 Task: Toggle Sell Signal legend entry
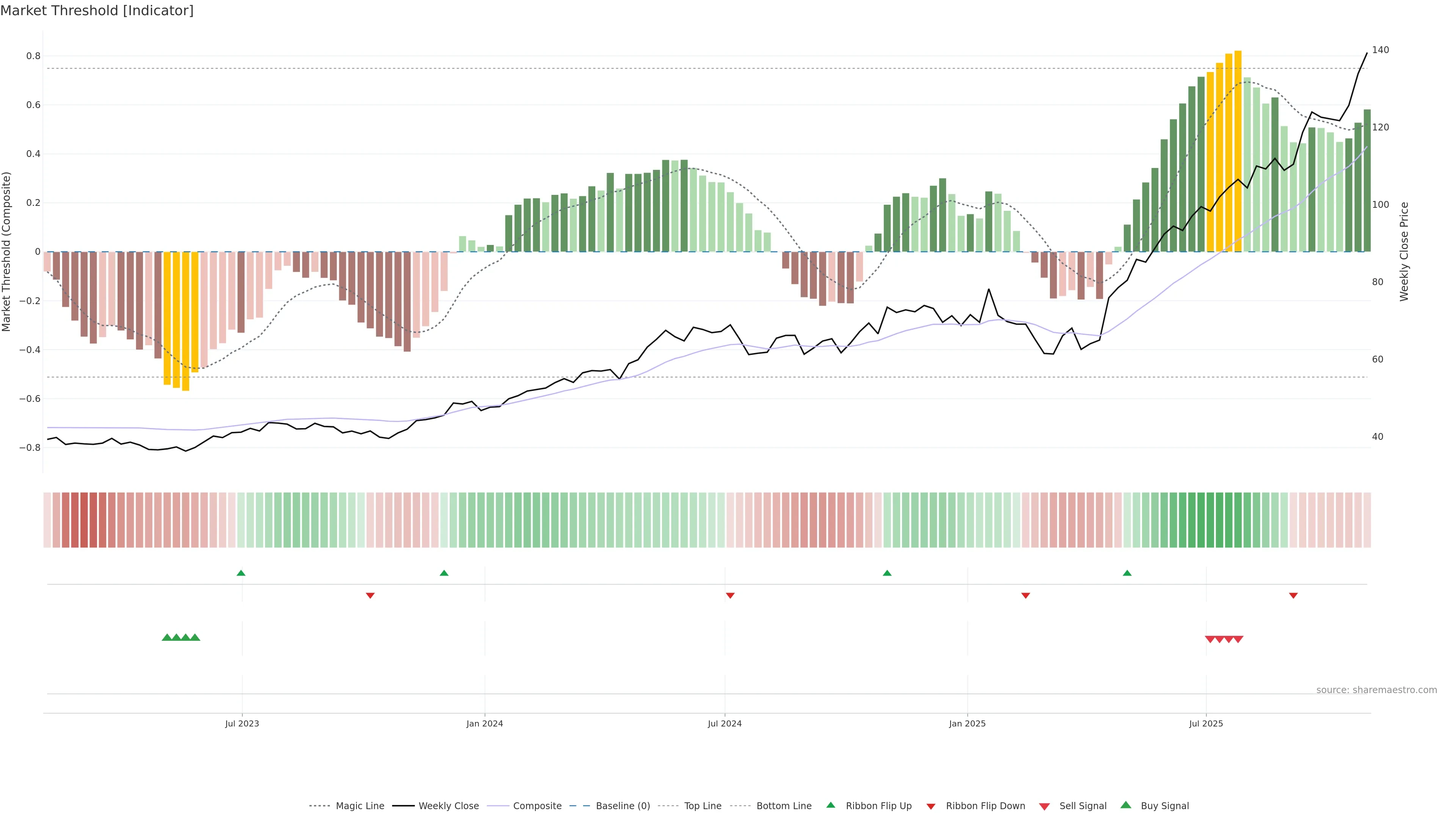tap(1083, 806)
